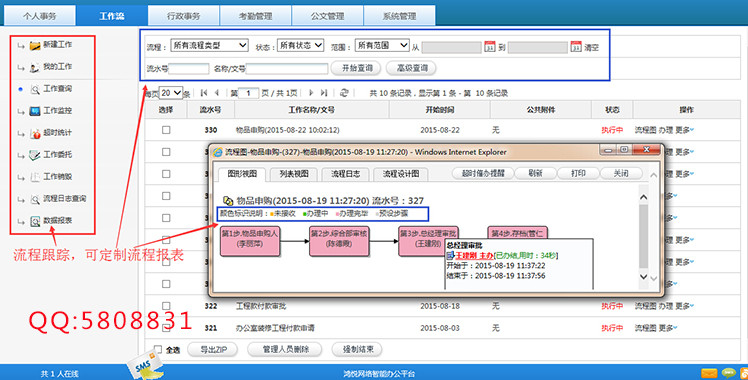
Task: Click the 我的工作 person icon
Action: pos(34,68)
